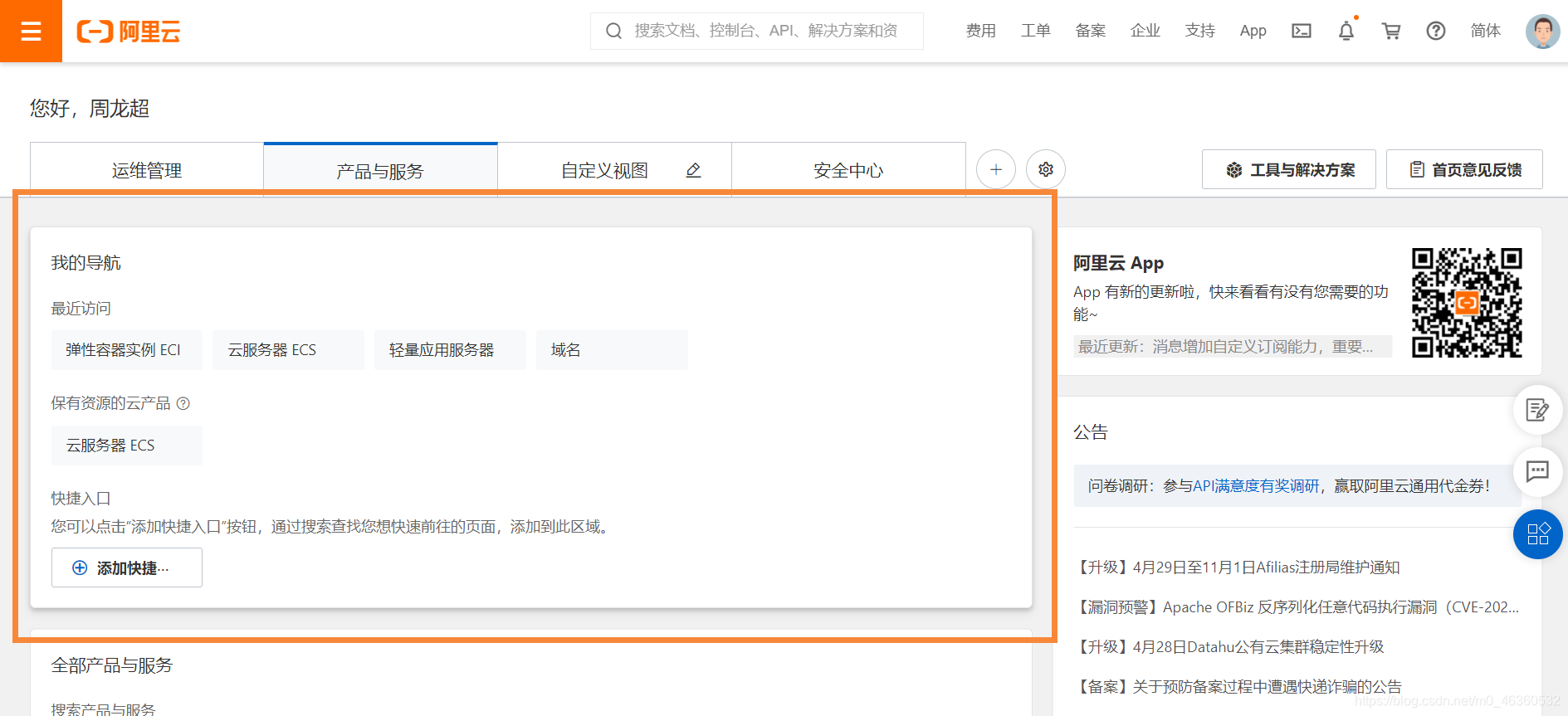Click the 全部产品与服务 heading
Viewport: 1568px width, 716px height.
pyautogui.click(x=112, y=665)
